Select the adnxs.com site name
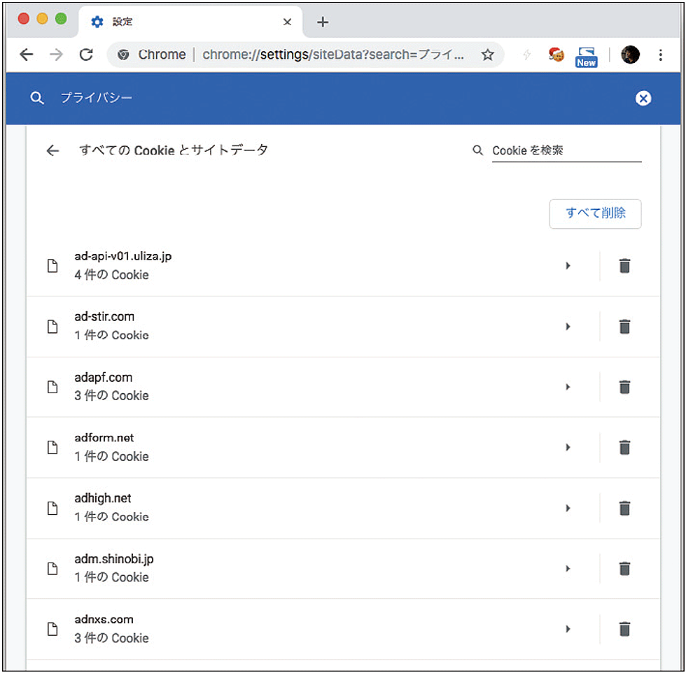The image size is (686, 673). pos(104,619)
